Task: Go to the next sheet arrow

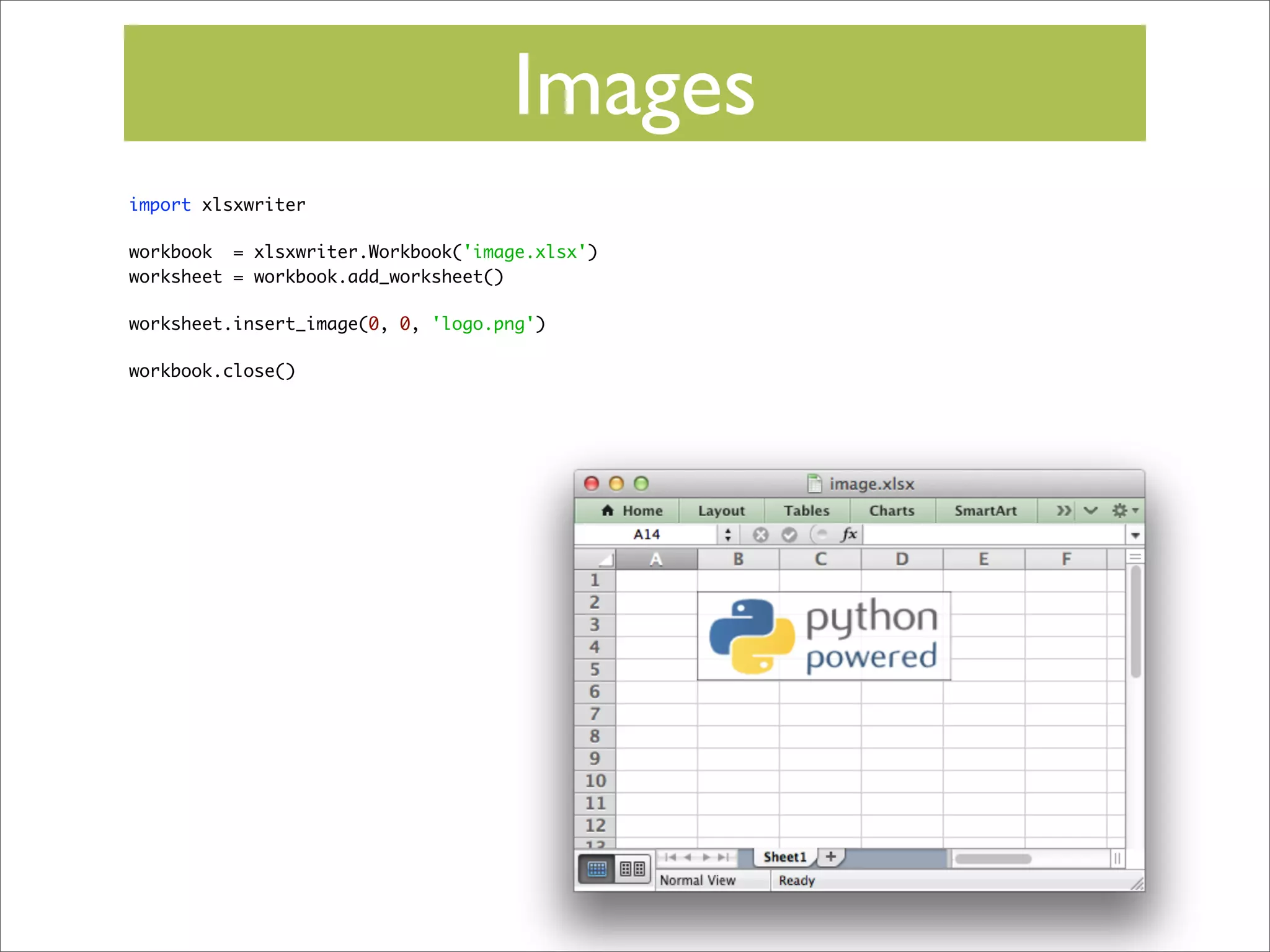Action: pyautogui.click(x=706, y=858)
